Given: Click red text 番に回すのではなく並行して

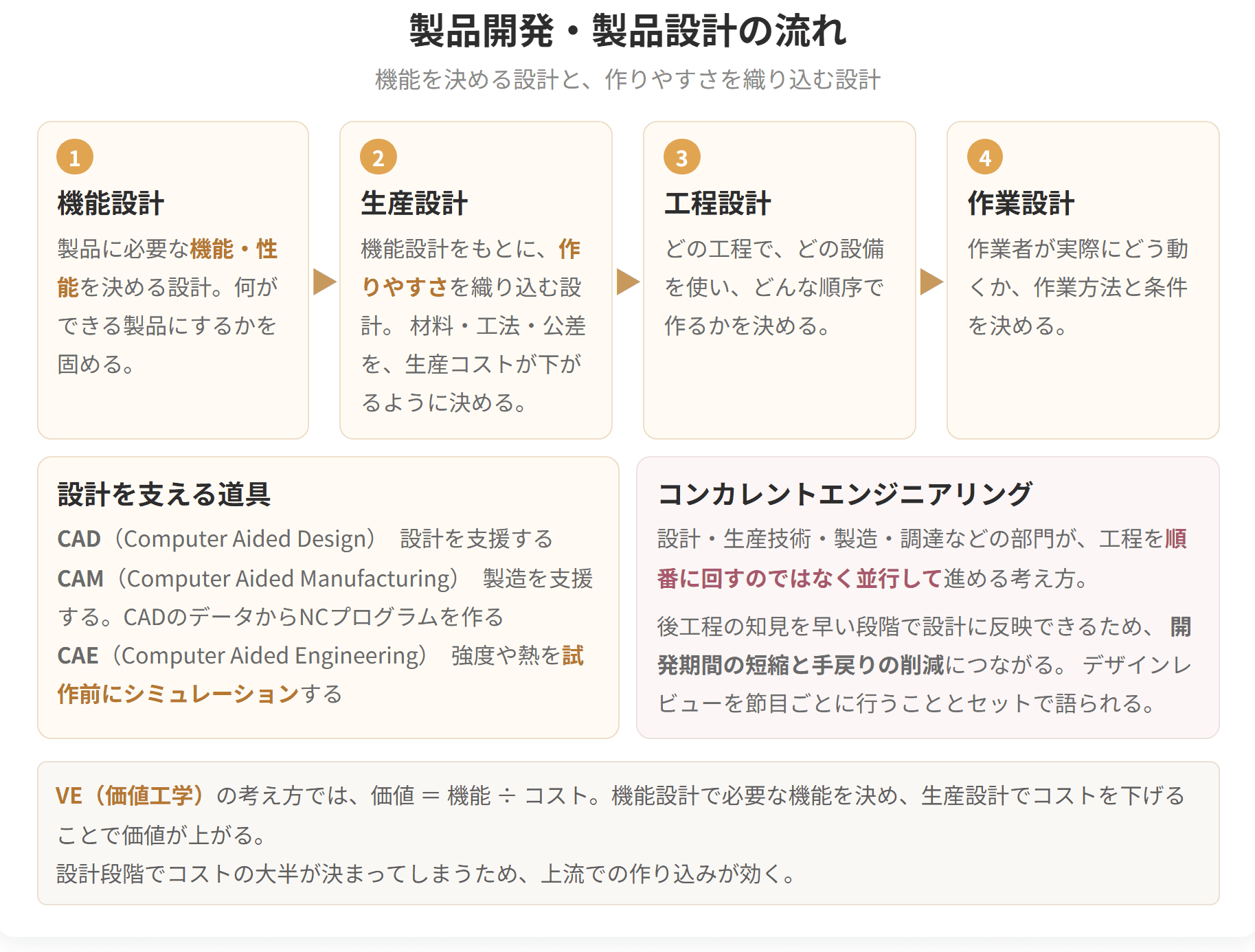Looking at the screenshot, I should coord(800,578).
